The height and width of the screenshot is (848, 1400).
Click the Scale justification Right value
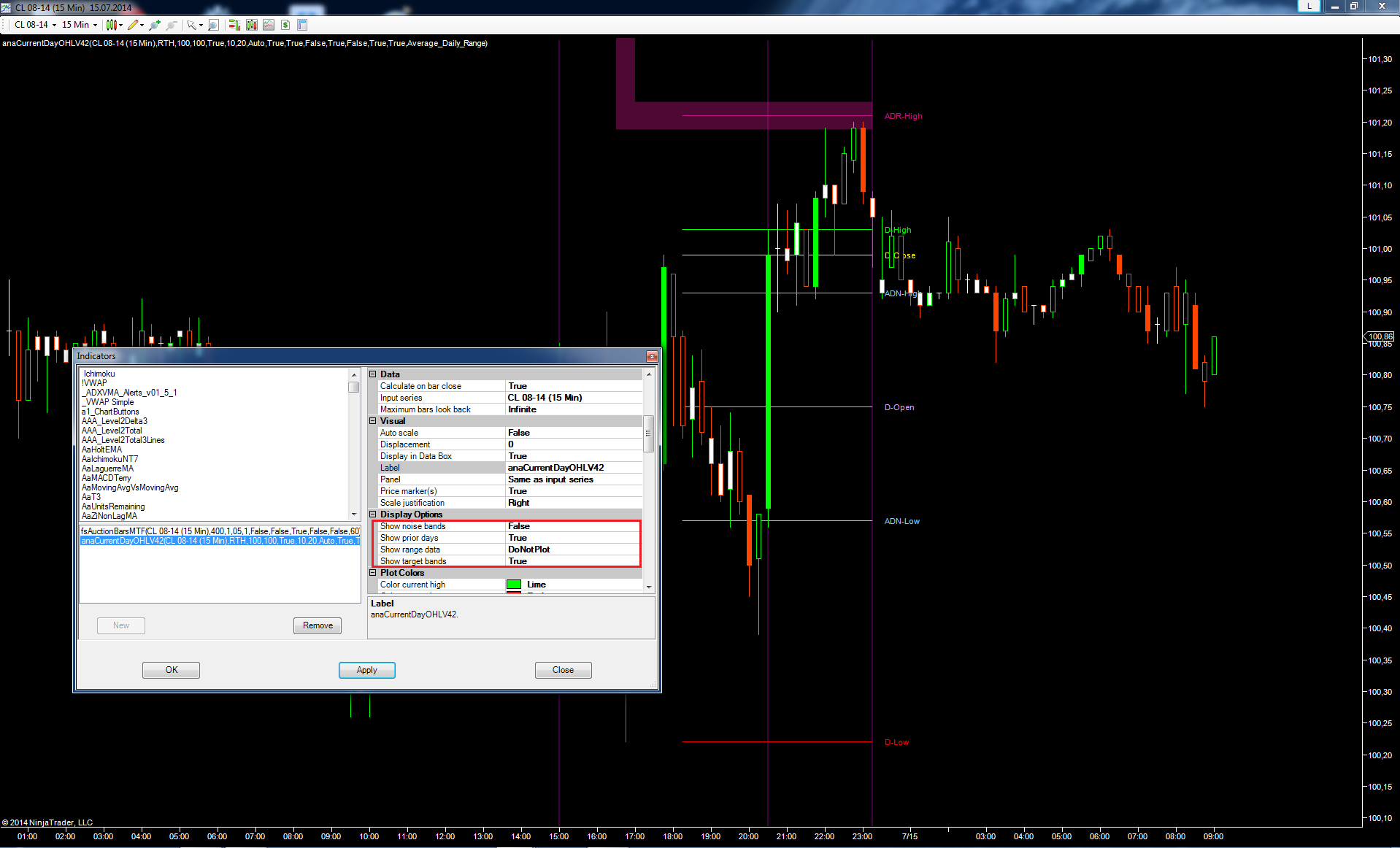pos(574,503)
